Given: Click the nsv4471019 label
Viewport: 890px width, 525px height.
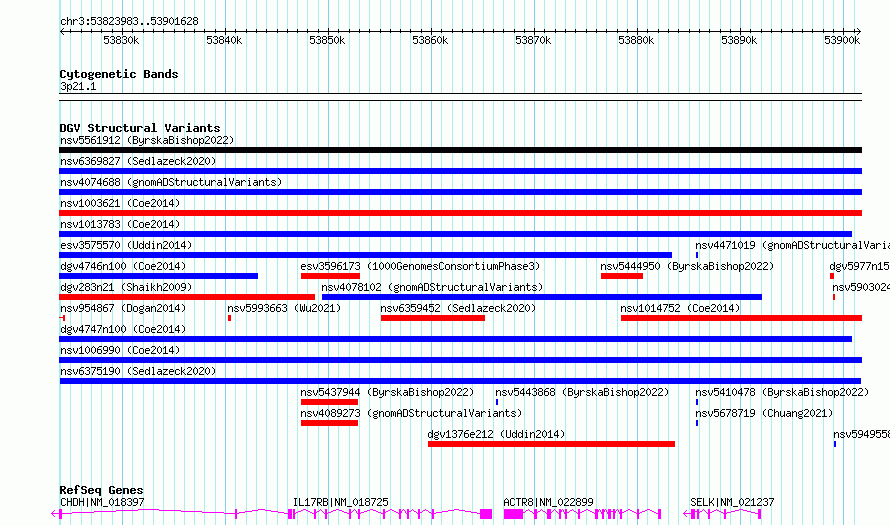Looking at the screenshot, I should pos(792,245).
